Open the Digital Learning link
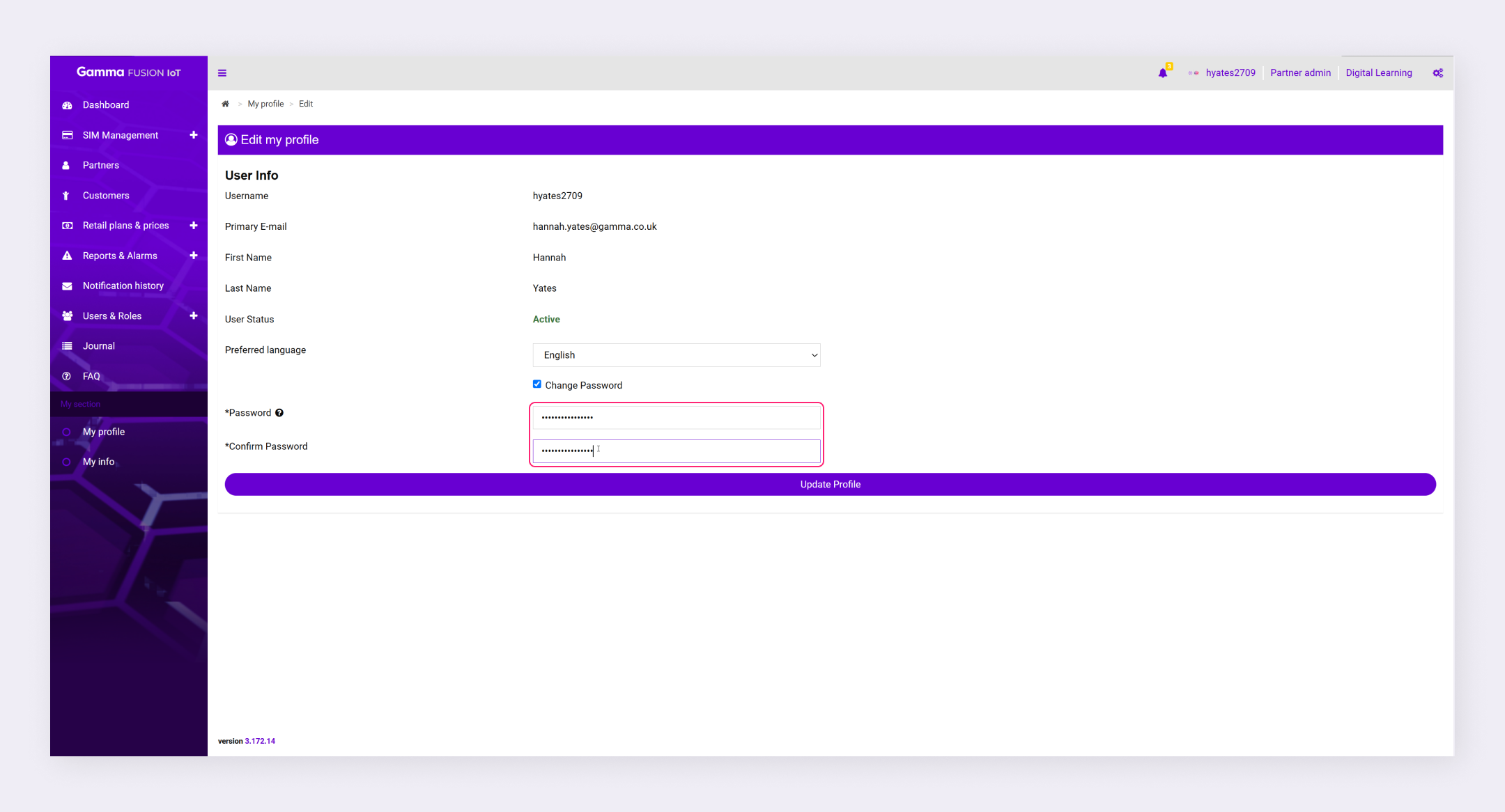1505x812 pixels. click(1378, 73)
